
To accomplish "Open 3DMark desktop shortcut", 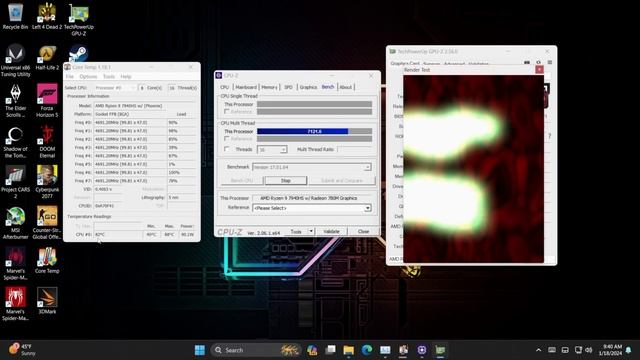I will tap(47, 301).
